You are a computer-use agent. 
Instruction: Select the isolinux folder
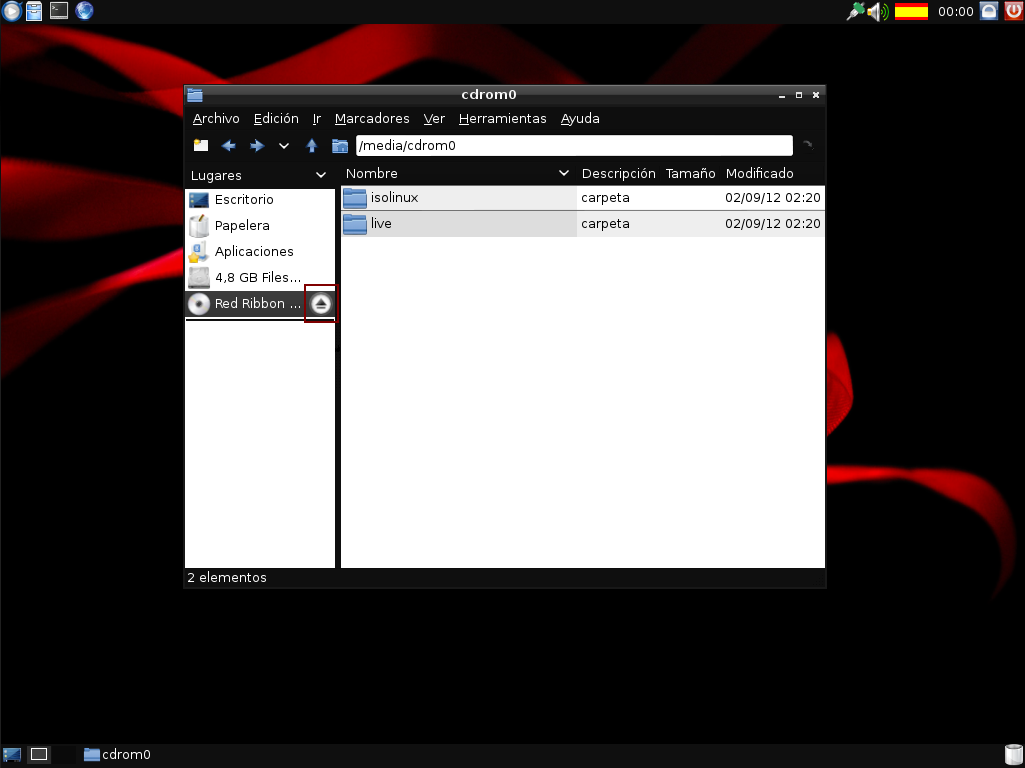point(394,198)
